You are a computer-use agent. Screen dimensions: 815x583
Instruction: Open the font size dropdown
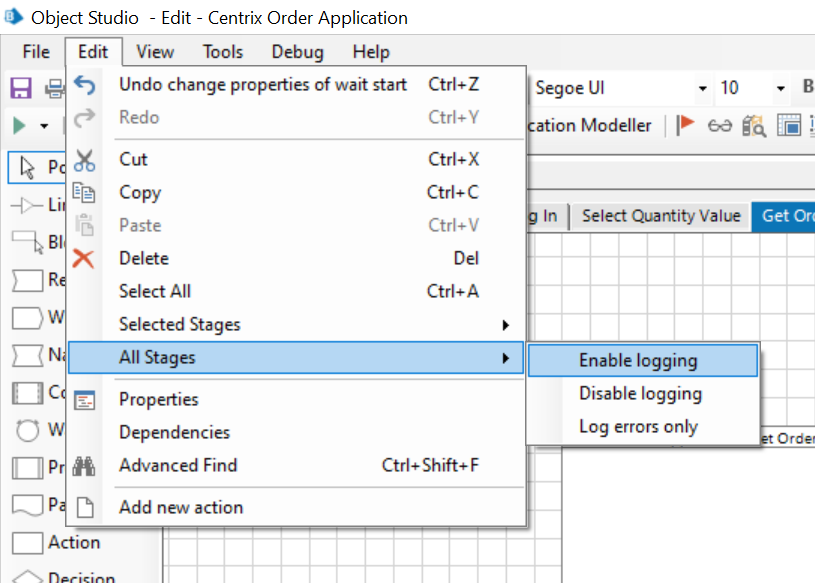pos(780,88)
